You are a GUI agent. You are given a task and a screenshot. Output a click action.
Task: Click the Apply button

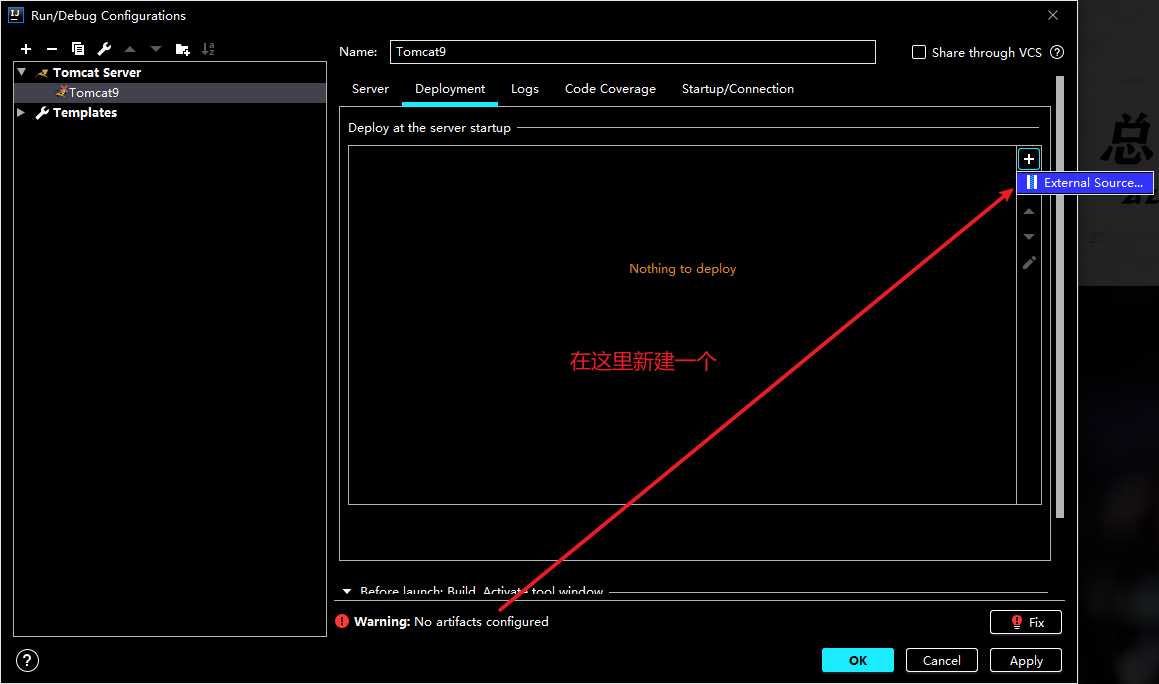(x=1026, y=660)
